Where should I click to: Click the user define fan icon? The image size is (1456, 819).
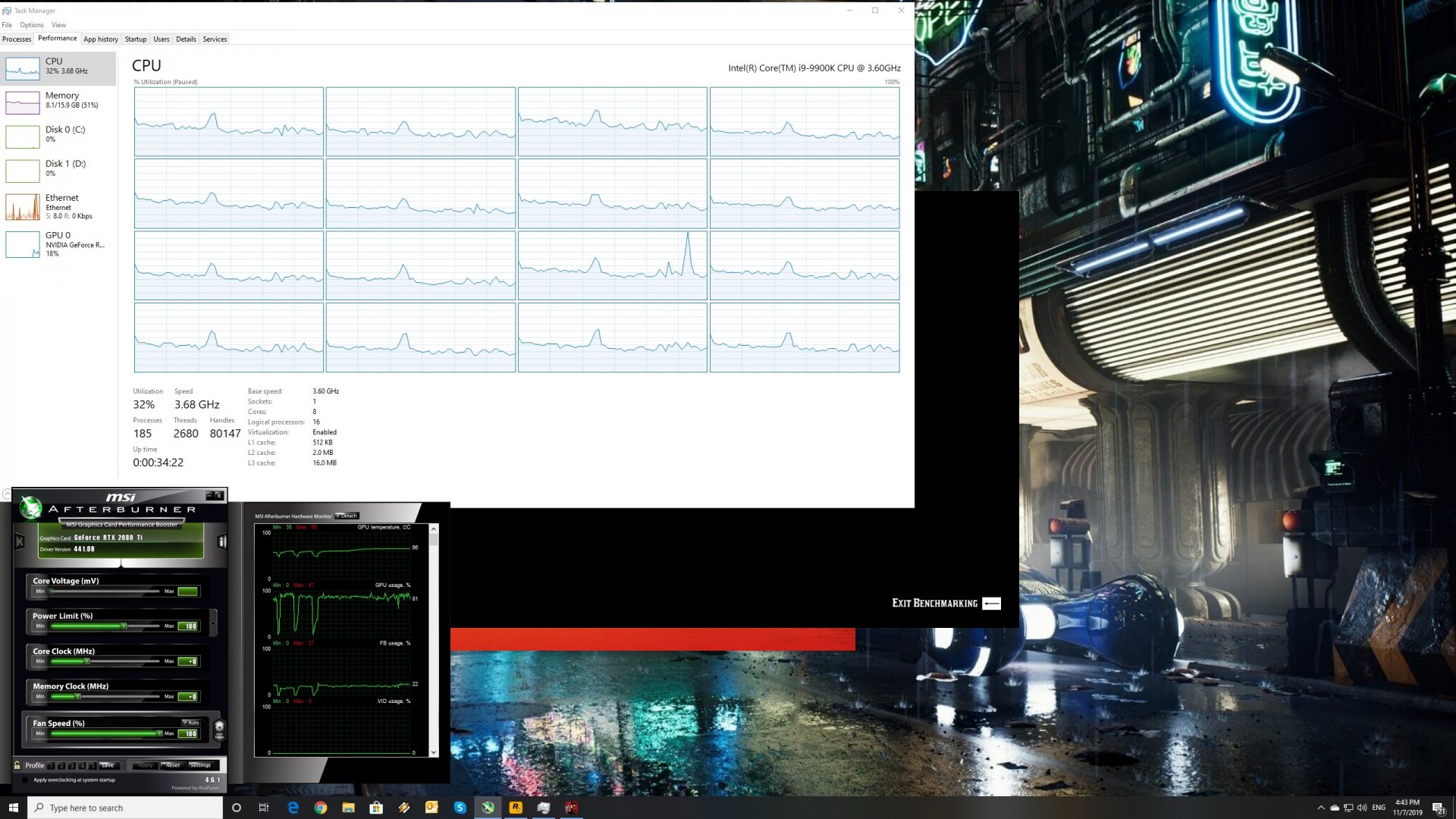tap(219, 729)
